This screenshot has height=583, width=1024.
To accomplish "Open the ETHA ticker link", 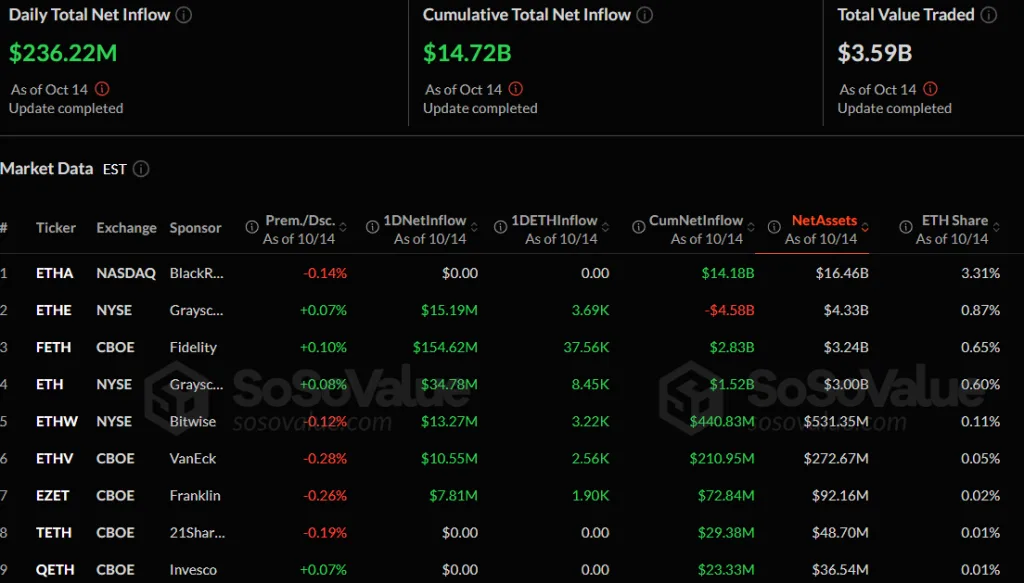I will (54, 273).
